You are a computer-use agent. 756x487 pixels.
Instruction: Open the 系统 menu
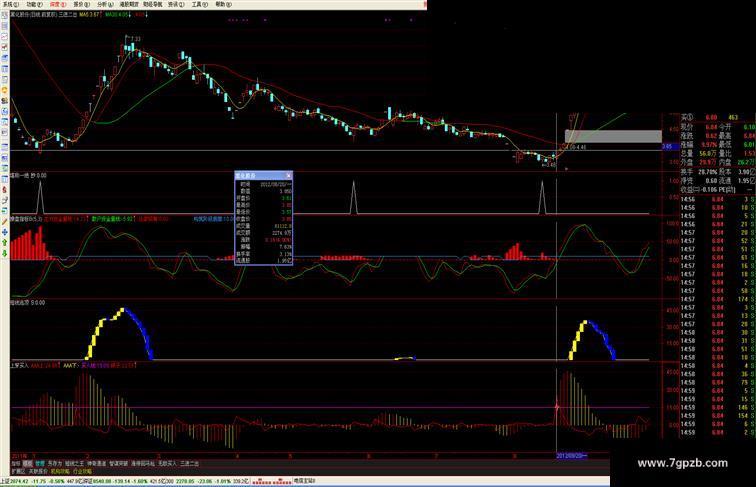click(x=11, y=4)
